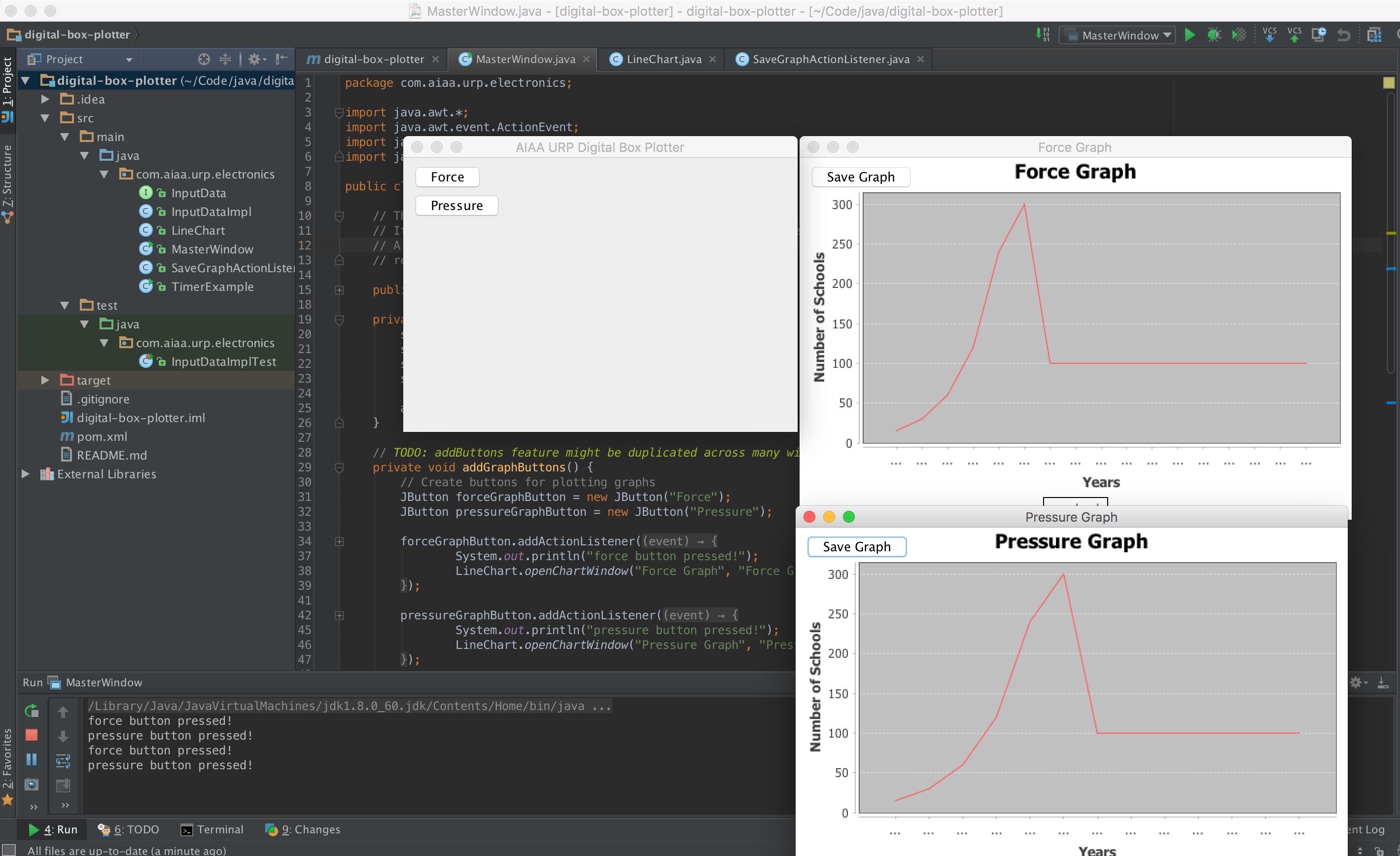
Task: Click the Make Project build icon
Action: 1043,35
